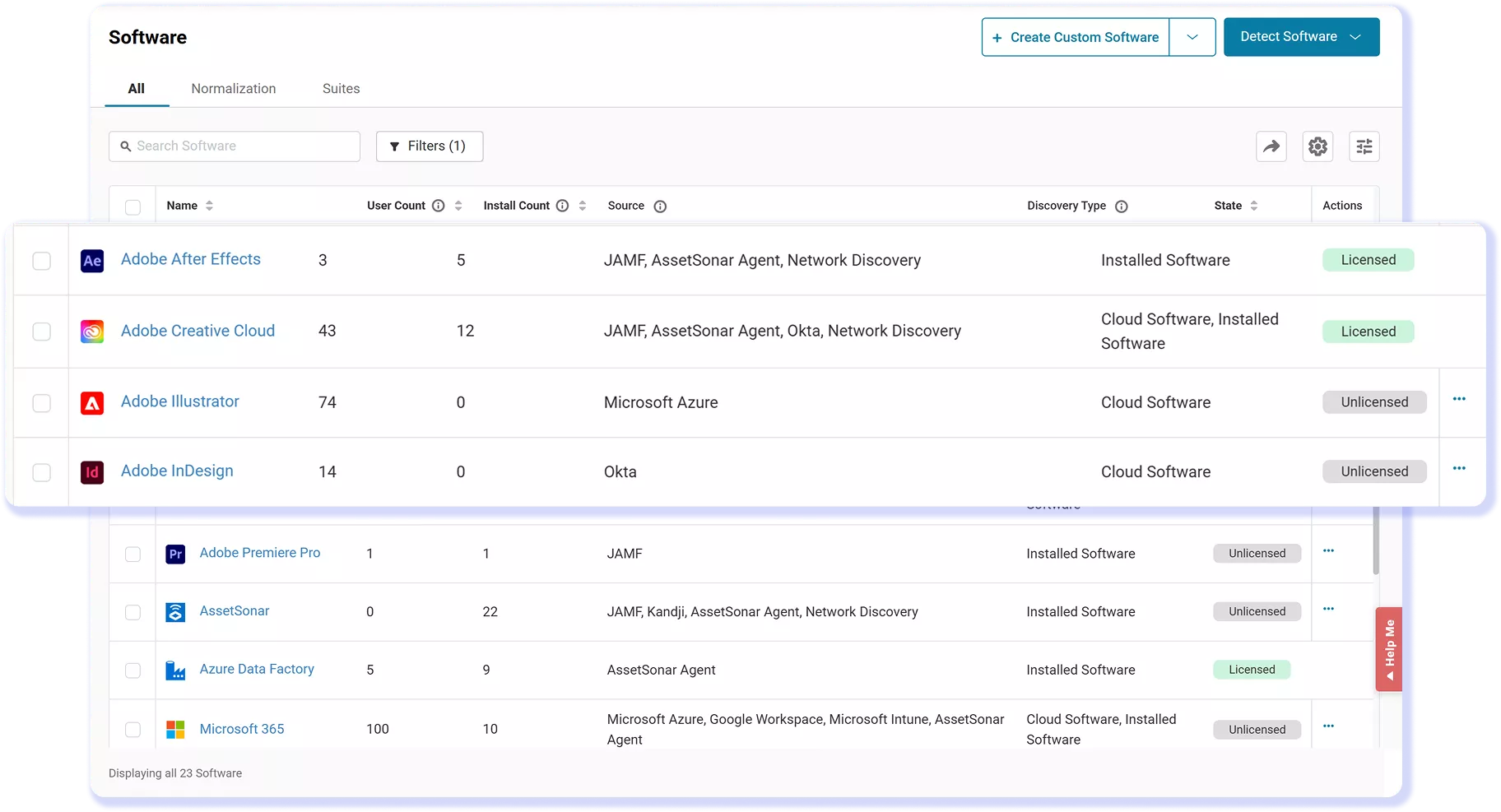The height and width of the screenshot is (812, 1501).
Task: Click the User Count info icon
Action: pyautogui.click(x=439, y=206)
